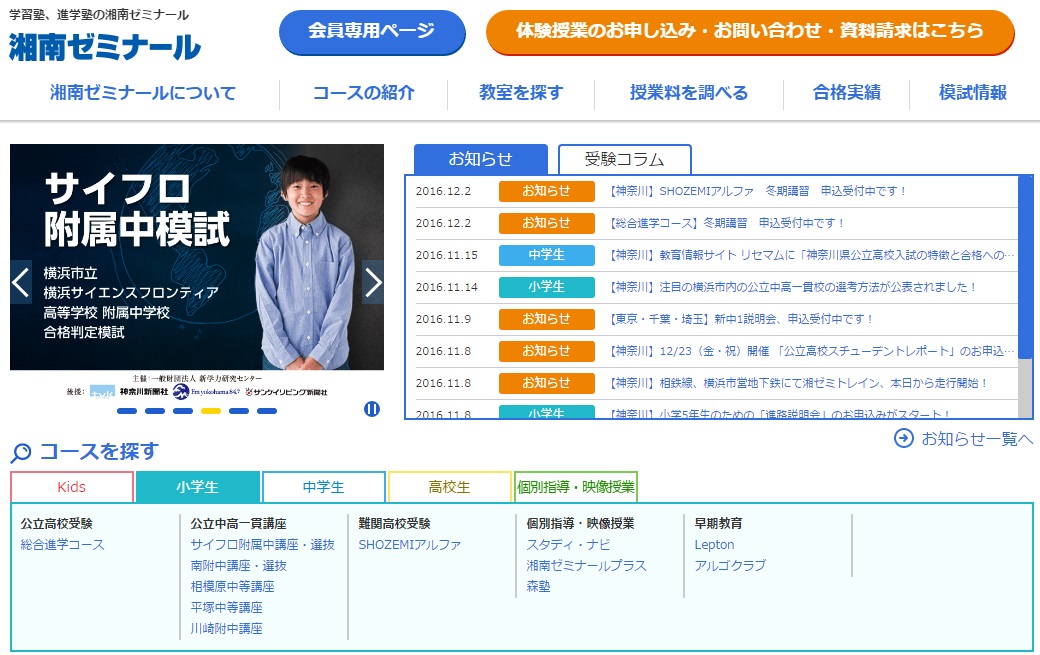The height and width of the screenshot is (655, 1040).
Task: Open 川崎附中講座 link
Action: [226, 628]
